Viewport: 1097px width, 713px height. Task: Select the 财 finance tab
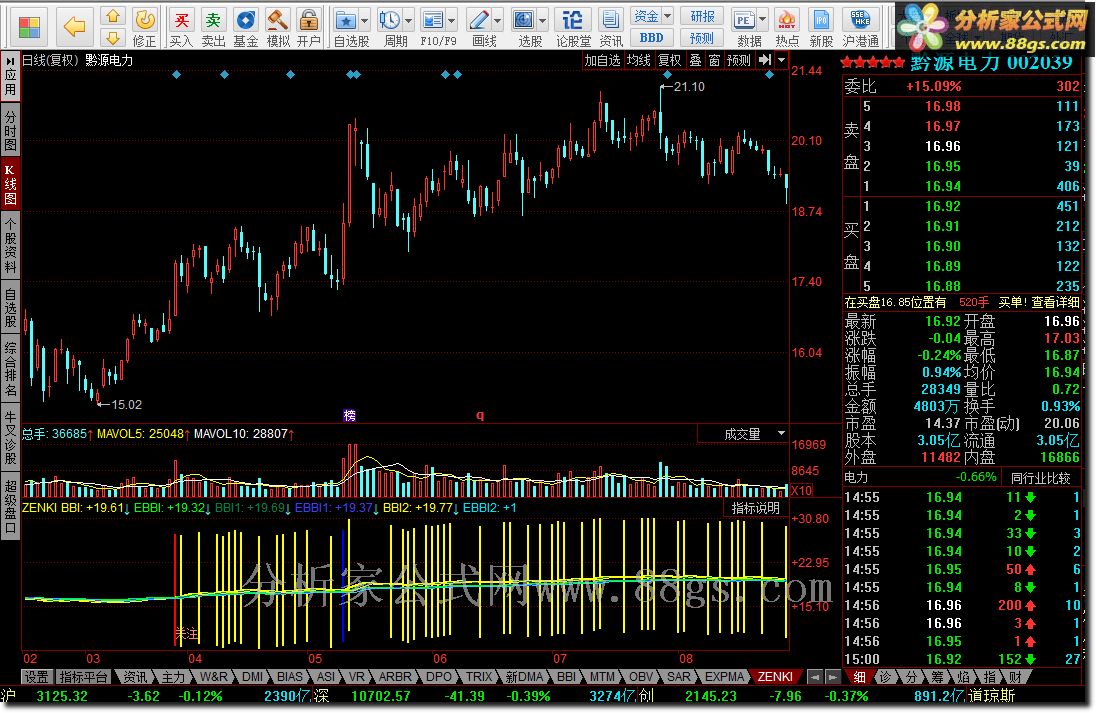(1014, 677)
